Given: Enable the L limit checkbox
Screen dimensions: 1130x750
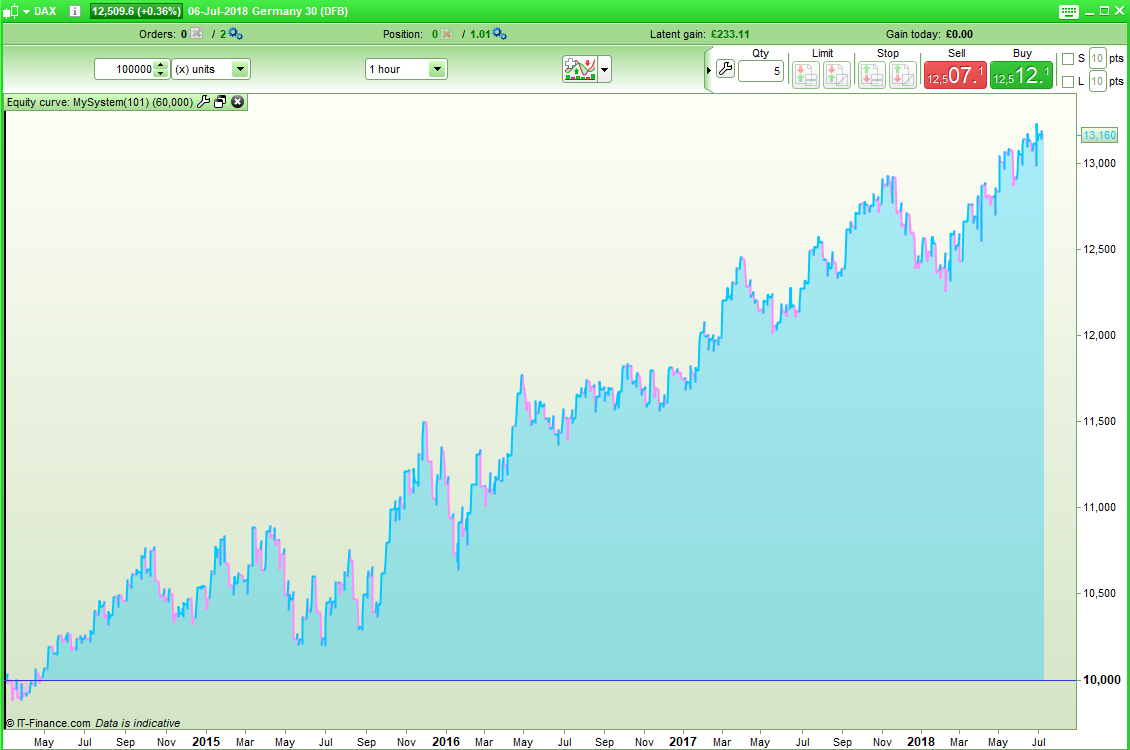Looking at the screenshot, I should 1068,81.
